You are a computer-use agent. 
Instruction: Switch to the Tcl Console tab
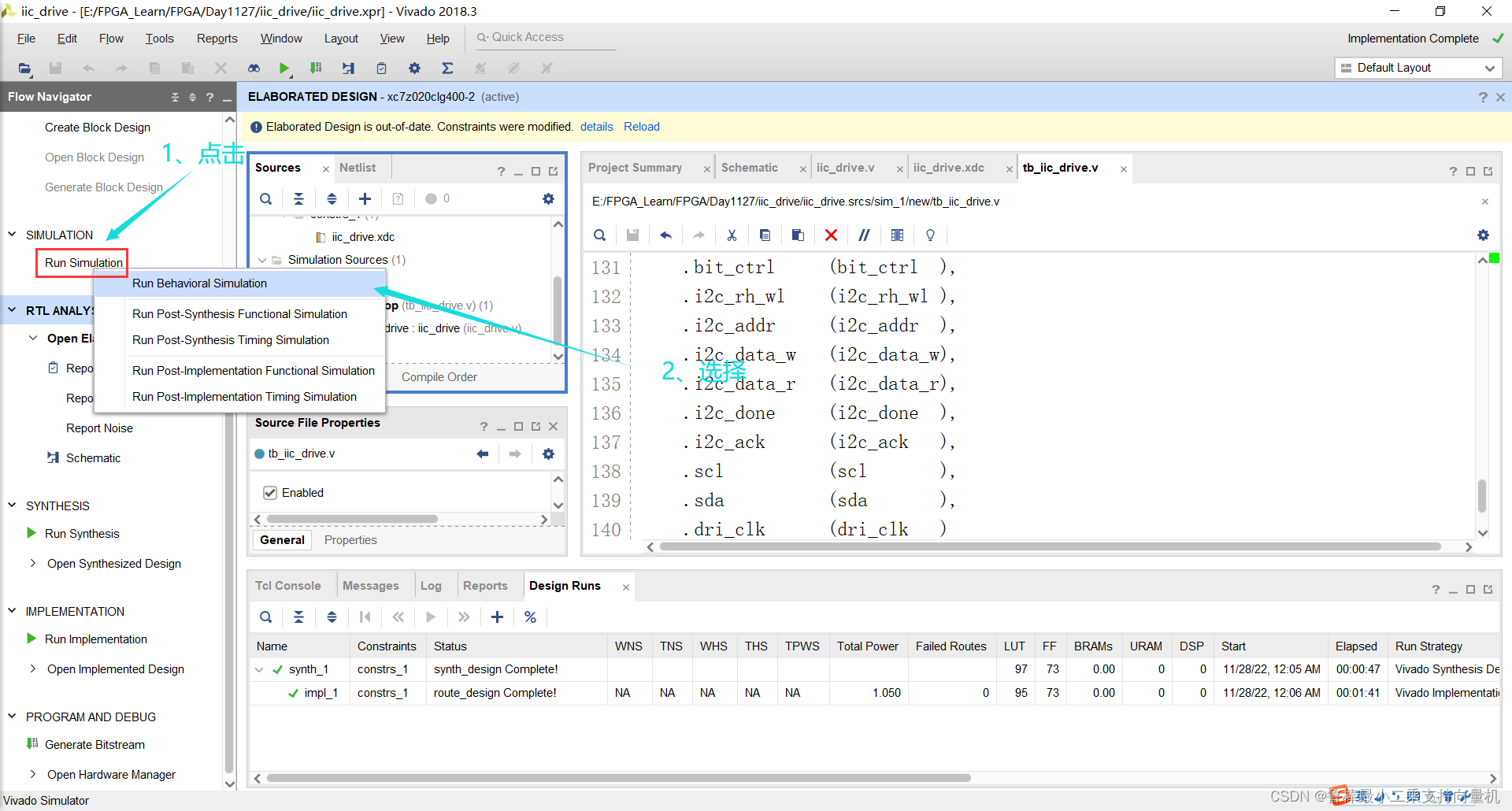288,586
